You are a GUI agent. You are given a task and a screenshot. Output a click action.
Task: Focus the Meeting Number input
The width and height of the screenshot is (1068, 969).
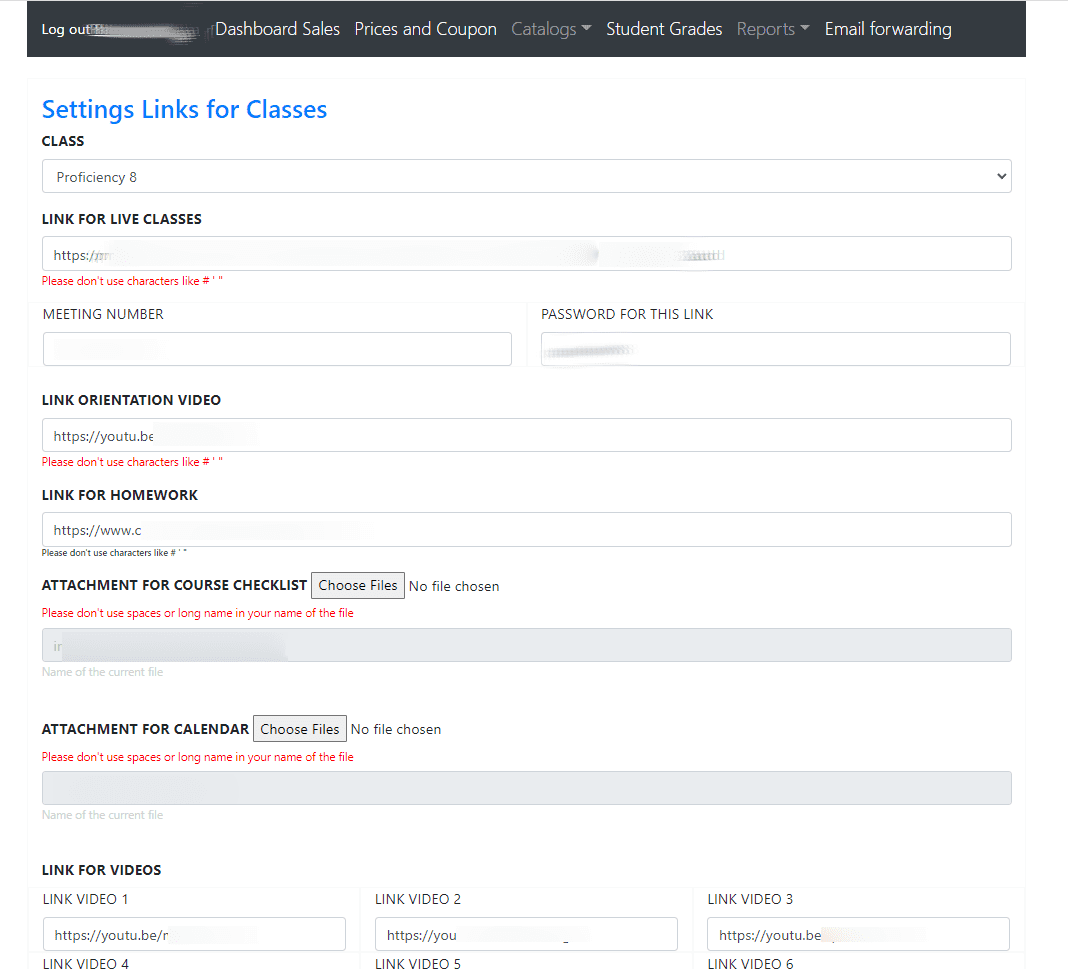pyautogui.click(x=277, y=349)
